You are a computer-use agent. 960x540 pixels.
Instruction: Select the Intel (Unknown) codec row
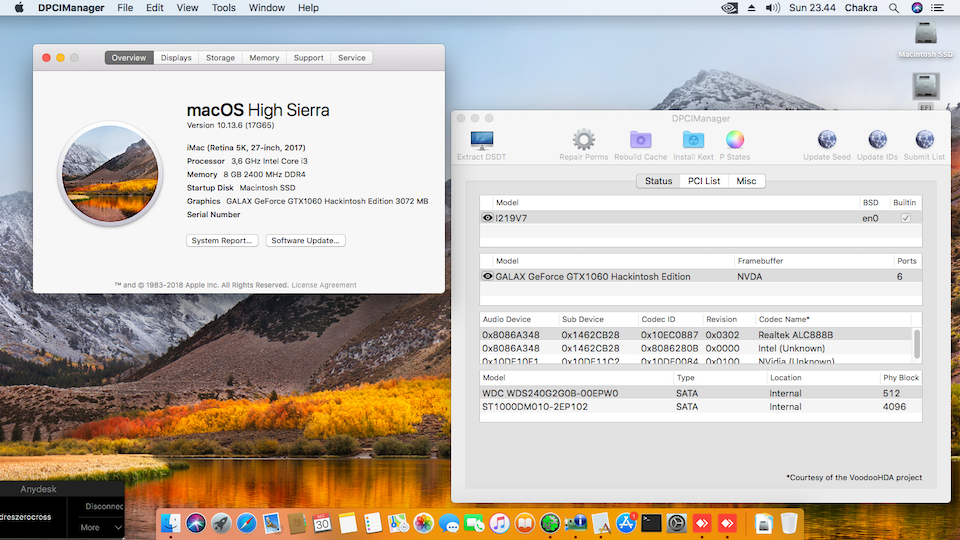[697, 348]
